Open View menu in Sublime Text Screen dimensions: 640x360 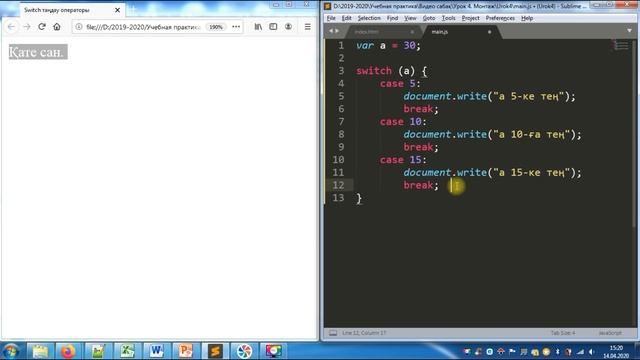(410, 18)
